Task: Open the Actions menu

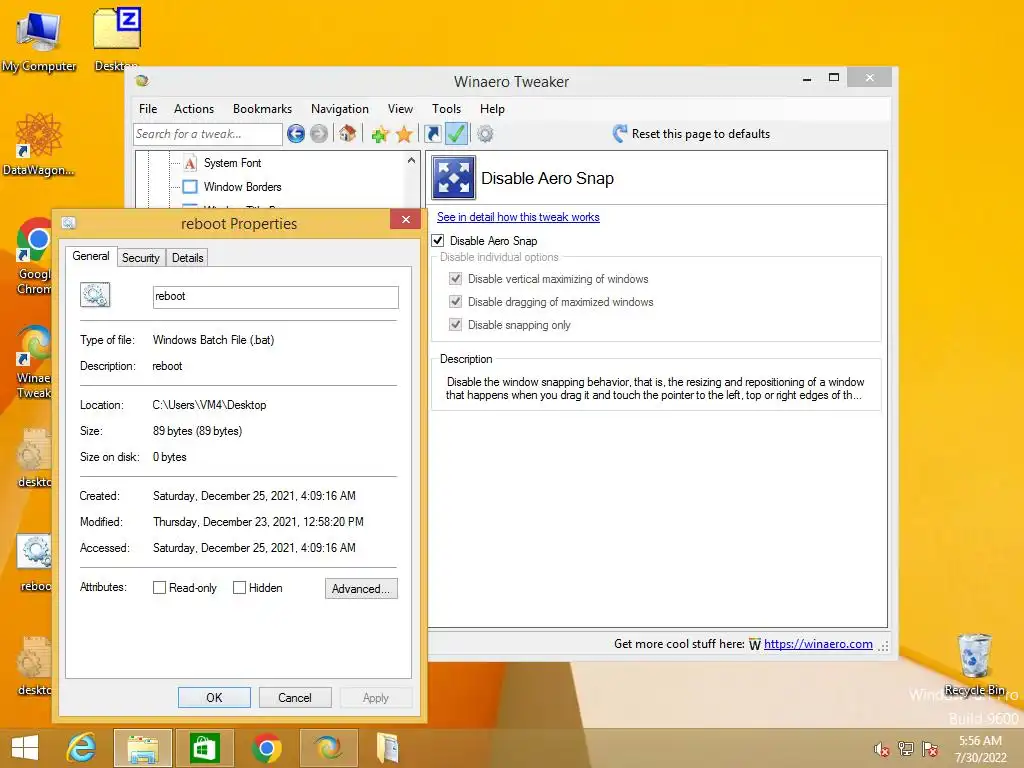Action: [x=194, y=109]
